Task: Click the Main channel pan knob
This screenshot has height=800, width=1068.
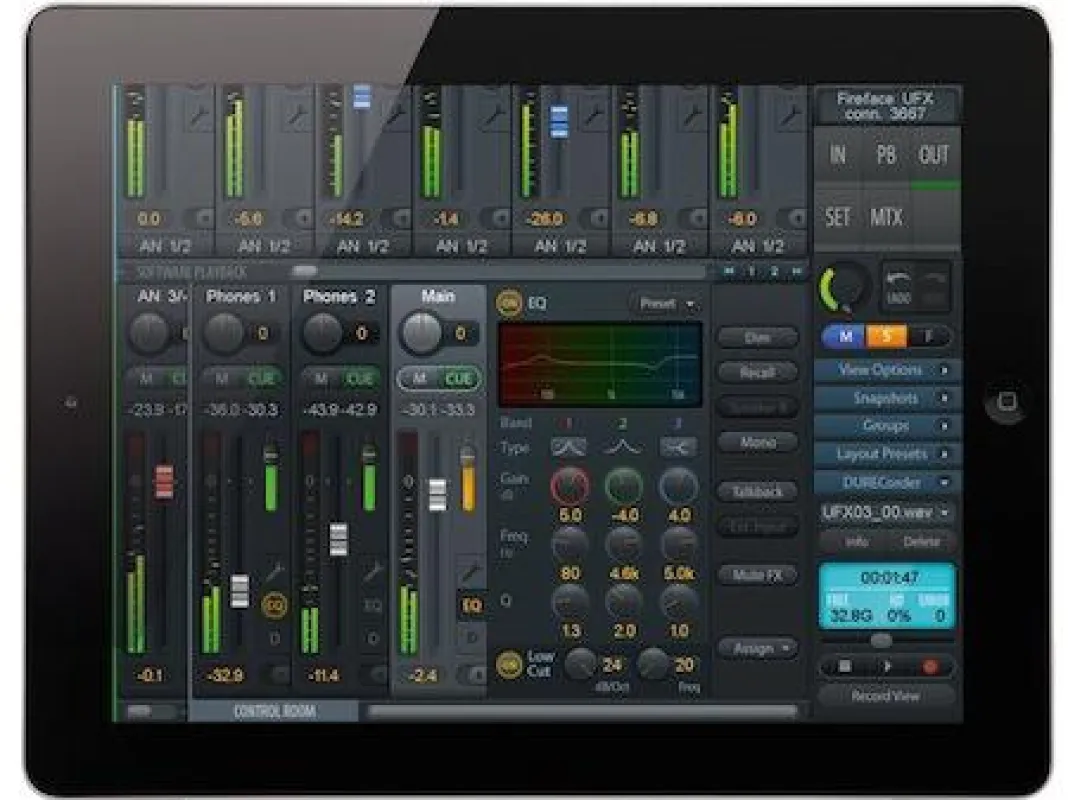Action: point(421,334)
